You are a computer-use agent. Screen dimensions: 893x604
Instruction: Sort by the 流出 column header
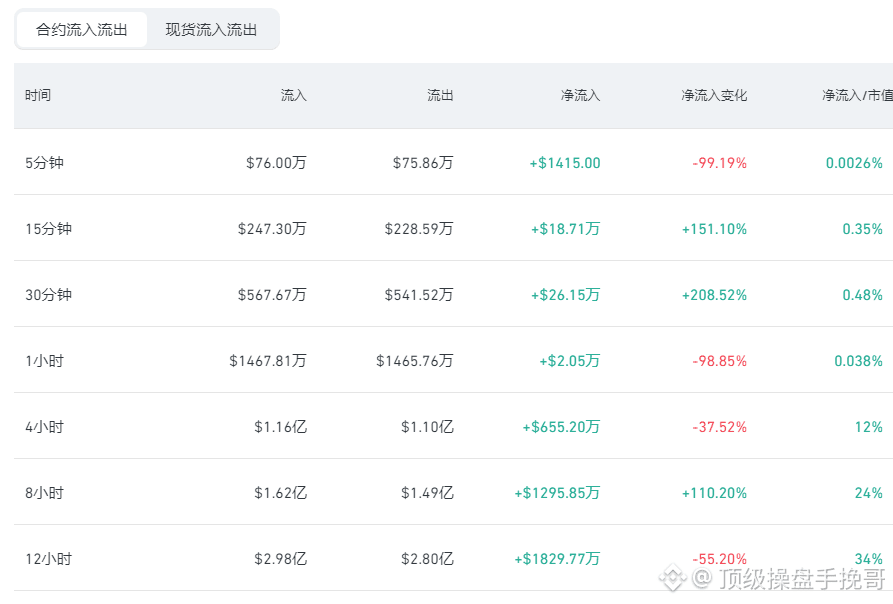(440, 95)
